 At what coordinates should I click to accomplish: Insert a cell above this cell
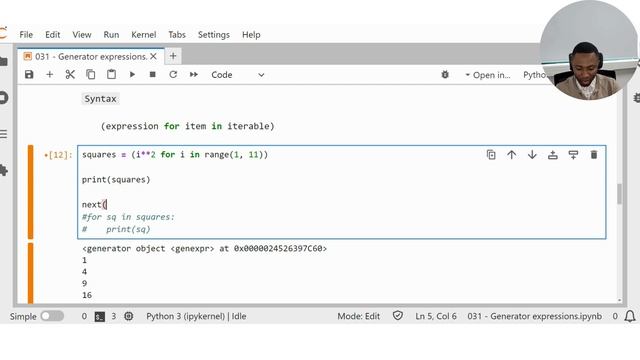[553, 155]
